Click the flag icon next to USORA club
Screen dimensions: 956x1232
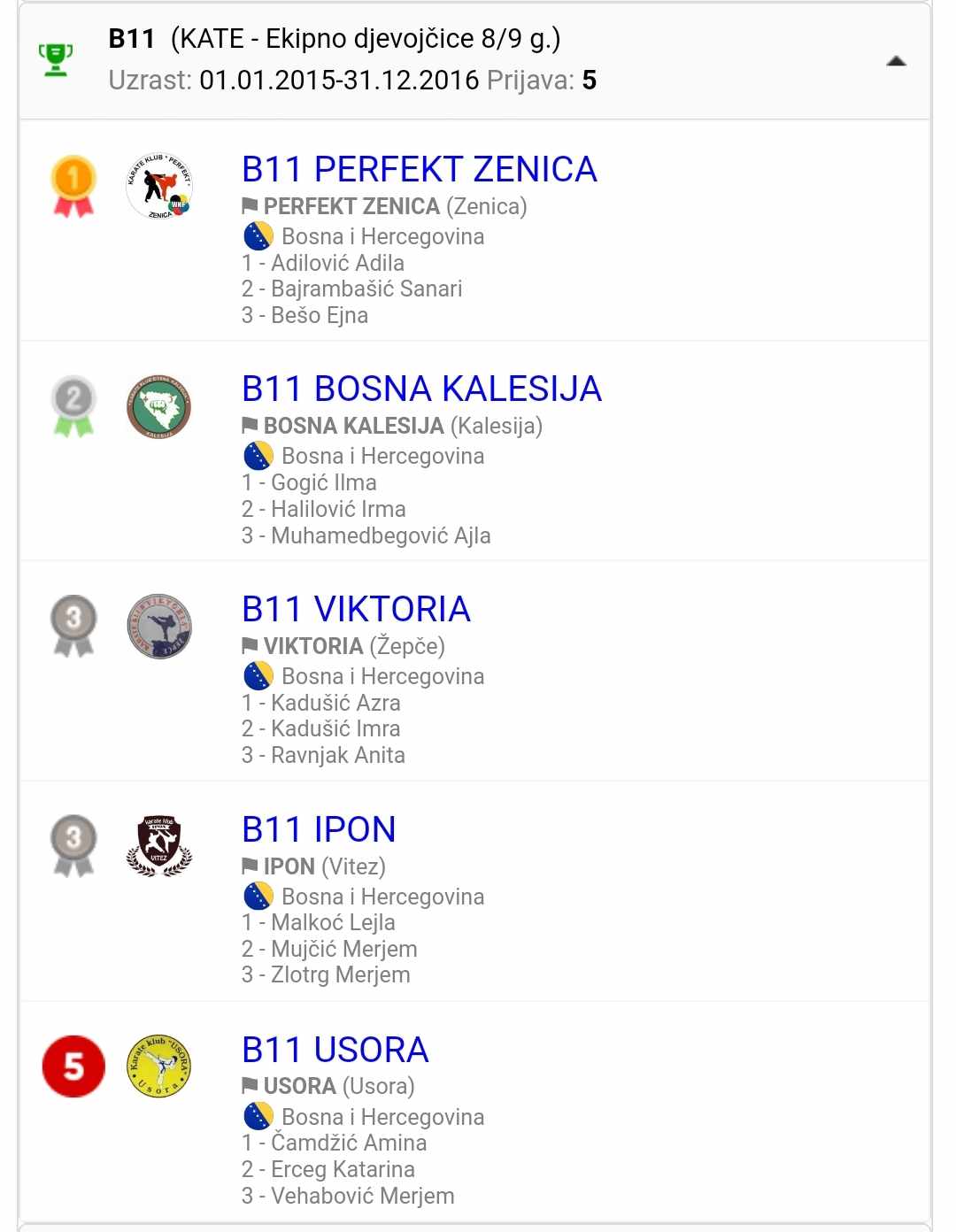point(250,1086)
